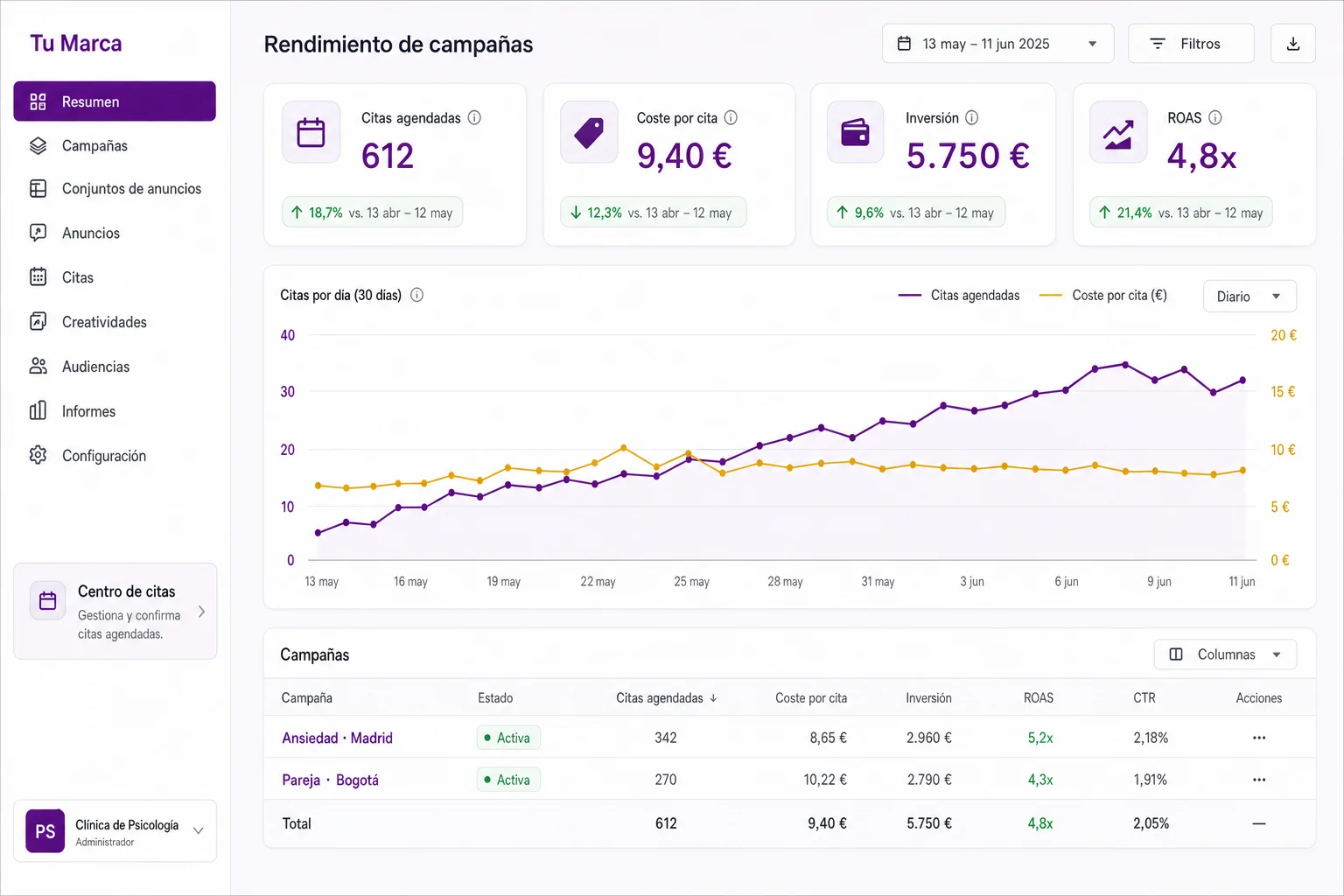1344x896 pixels.
Task: Open the Diario interval dropdown
Action: coord(1249,296)
